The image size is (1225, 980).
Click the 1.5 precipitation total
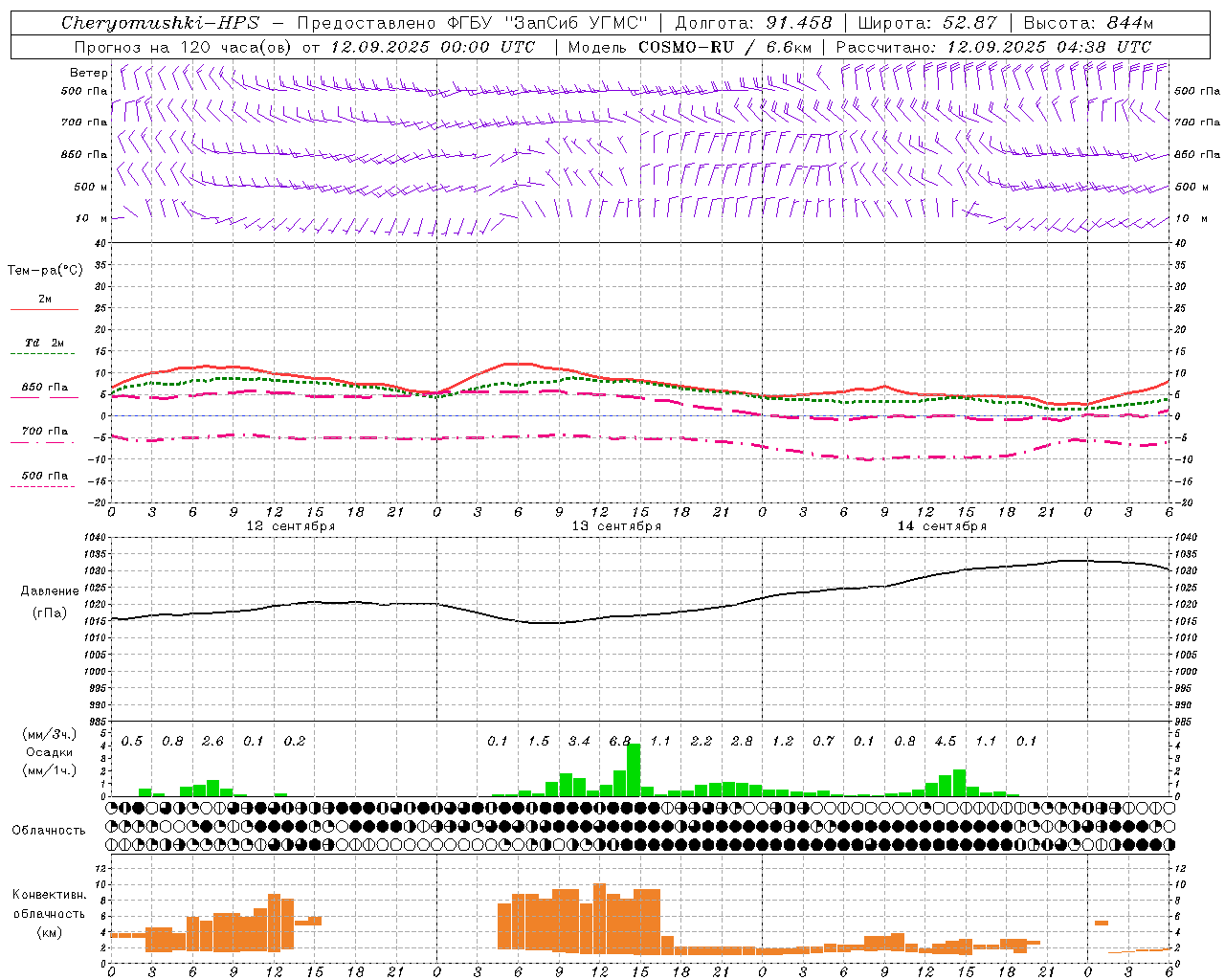[539, 742]
